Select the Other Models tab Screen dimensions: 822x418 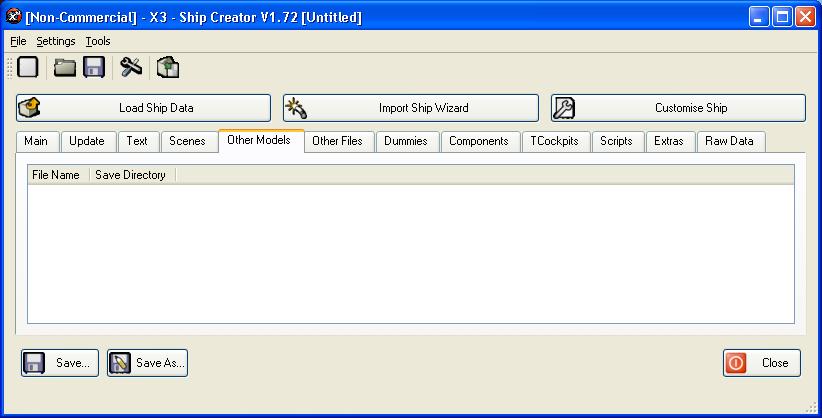[x=261, y=140]
